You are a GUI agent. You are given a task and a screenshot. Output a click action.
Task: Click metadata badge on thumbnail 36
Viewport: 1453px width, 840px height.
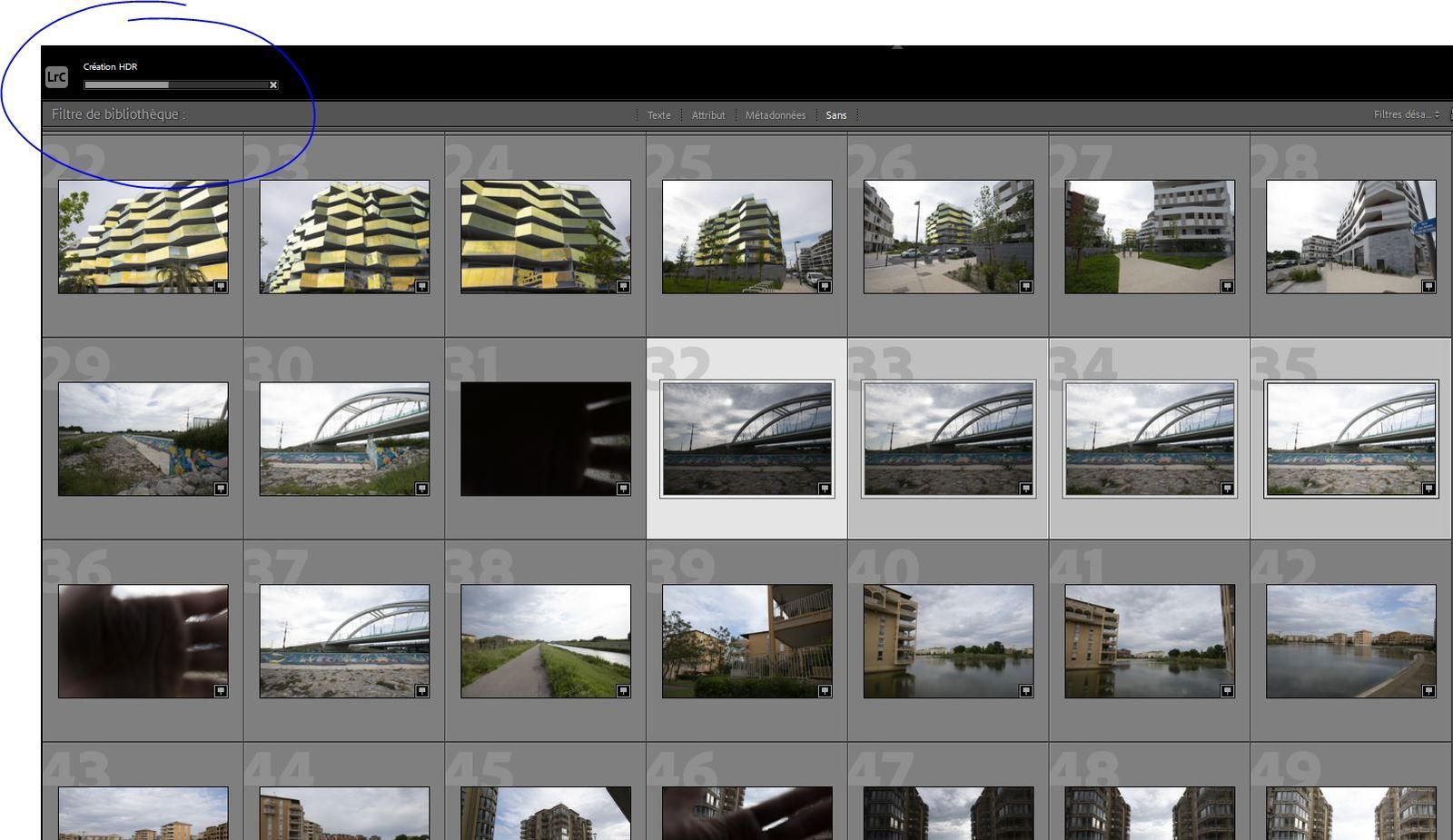[x=221, y=691]
